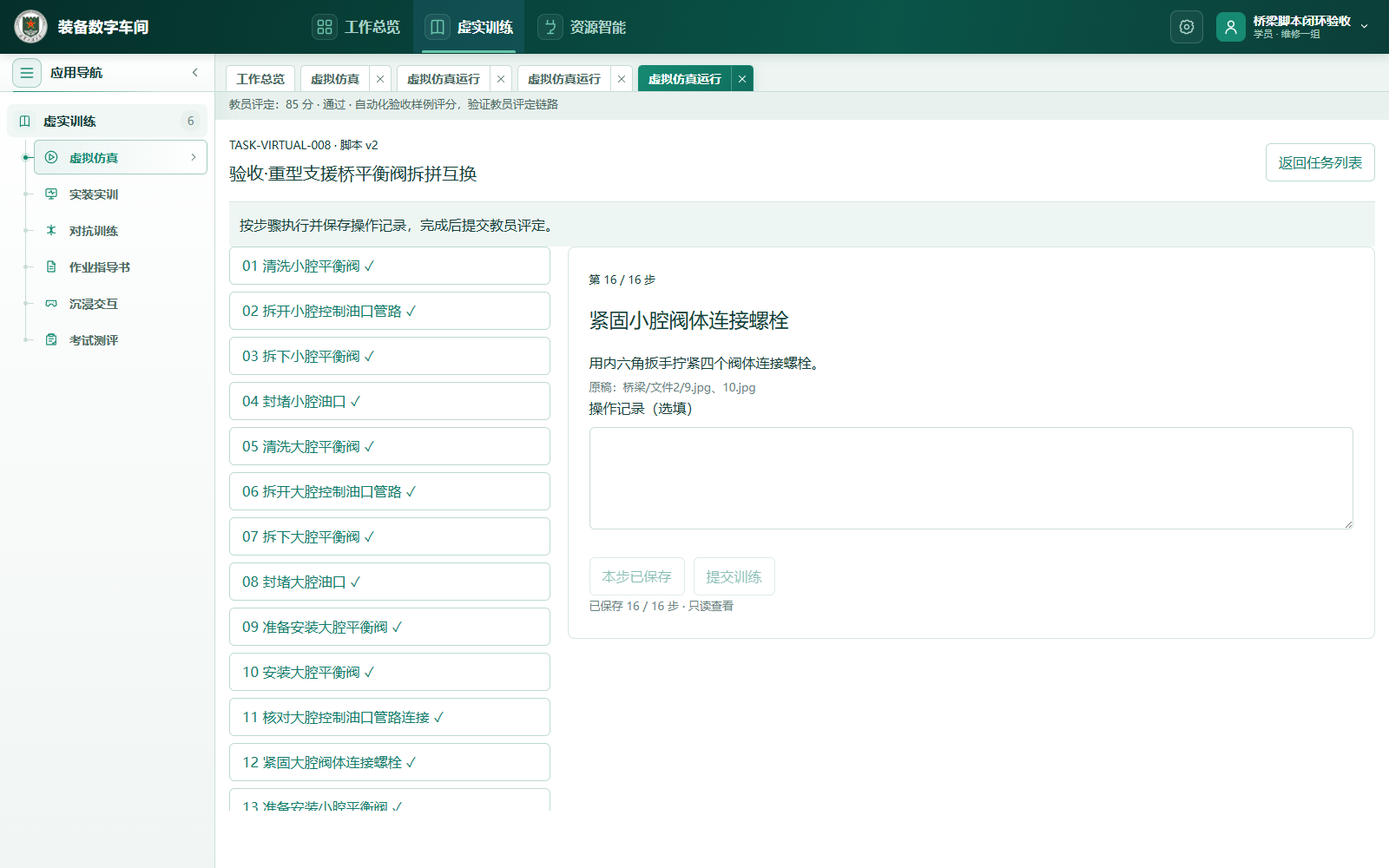Open the 虚实训练 top navigation item

coord(469,27)
